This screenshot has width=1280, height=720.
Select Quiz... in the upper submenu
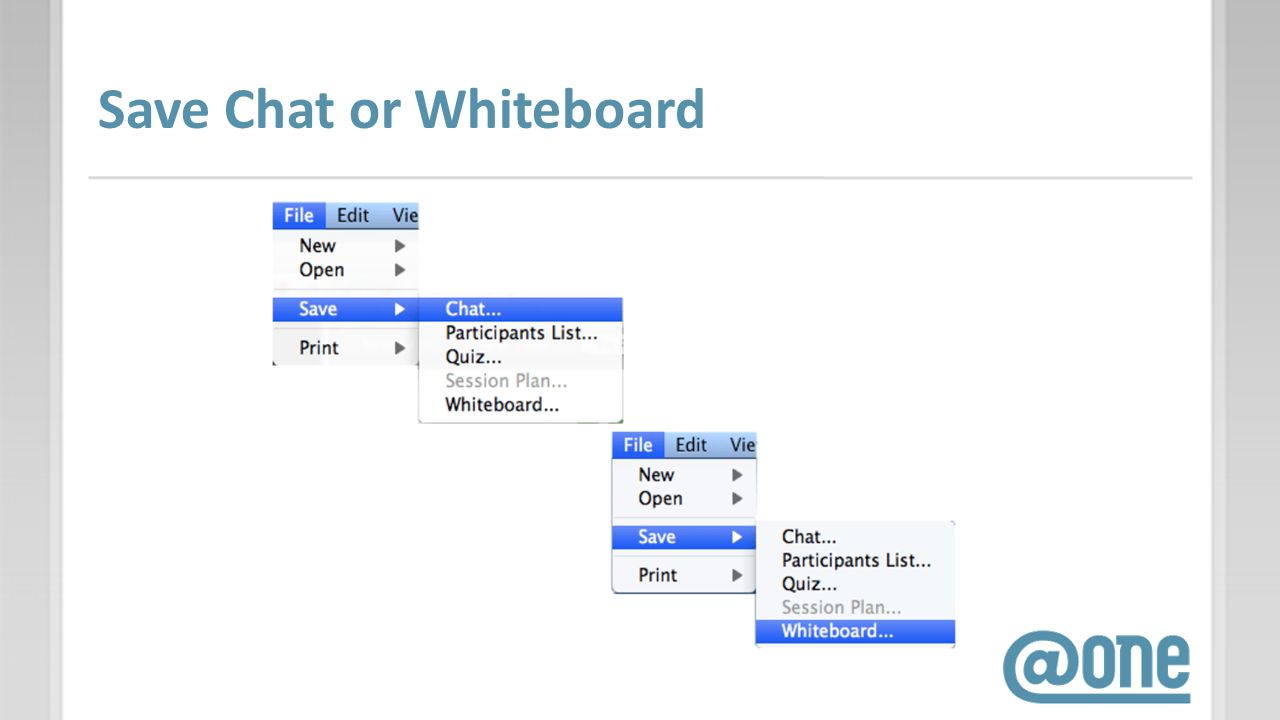click(x=473, y=357)
